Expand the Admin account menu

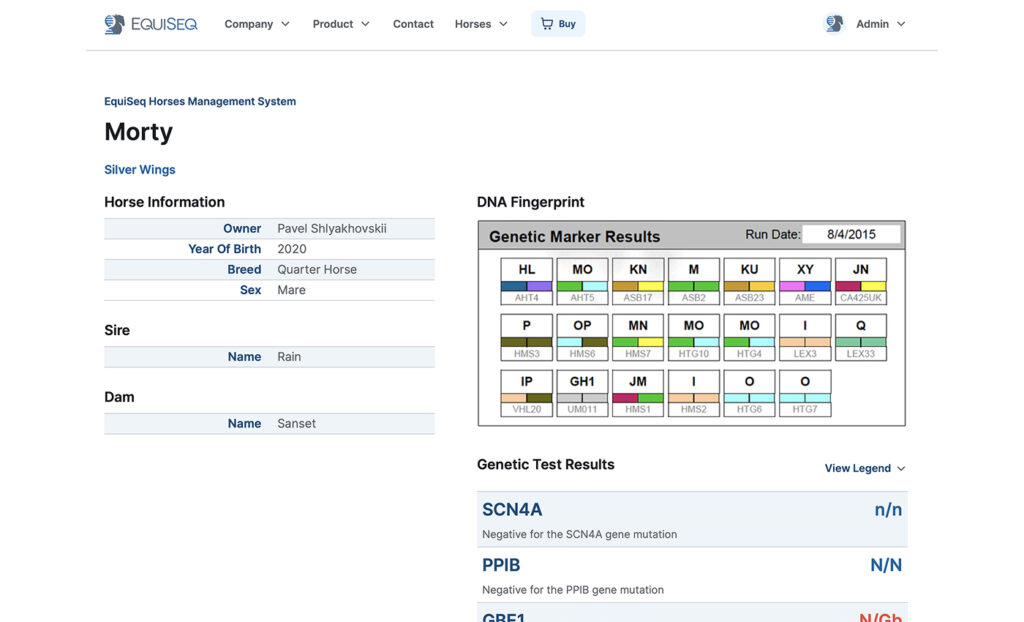(x=880, y=24)
